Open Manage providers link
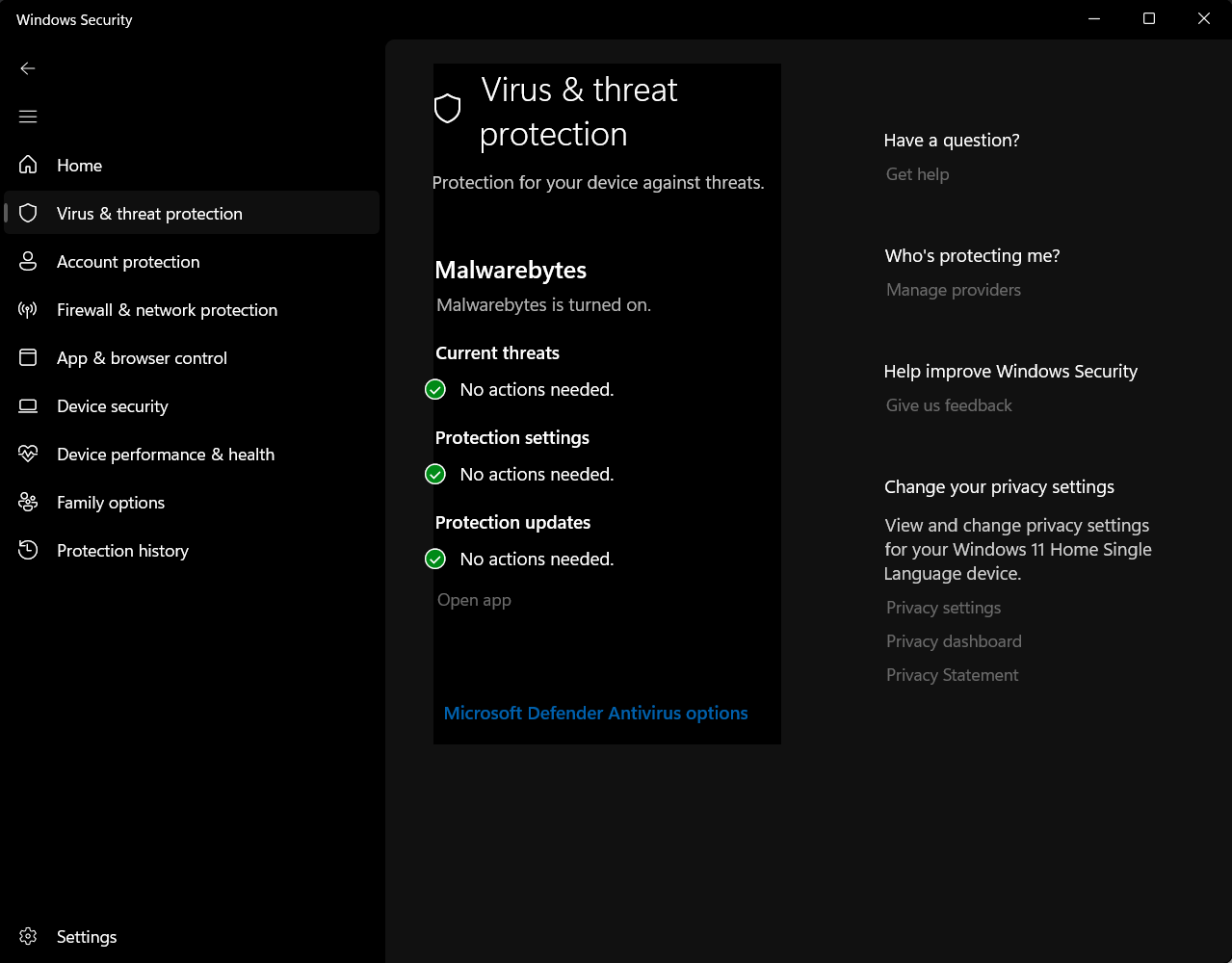1232x963 pixels. tap(953, 290)
